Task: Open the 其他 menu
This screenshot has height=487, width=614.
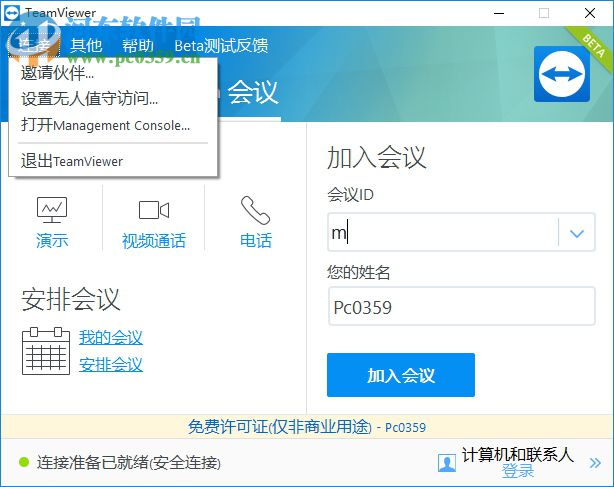Action: coord(86,46)
